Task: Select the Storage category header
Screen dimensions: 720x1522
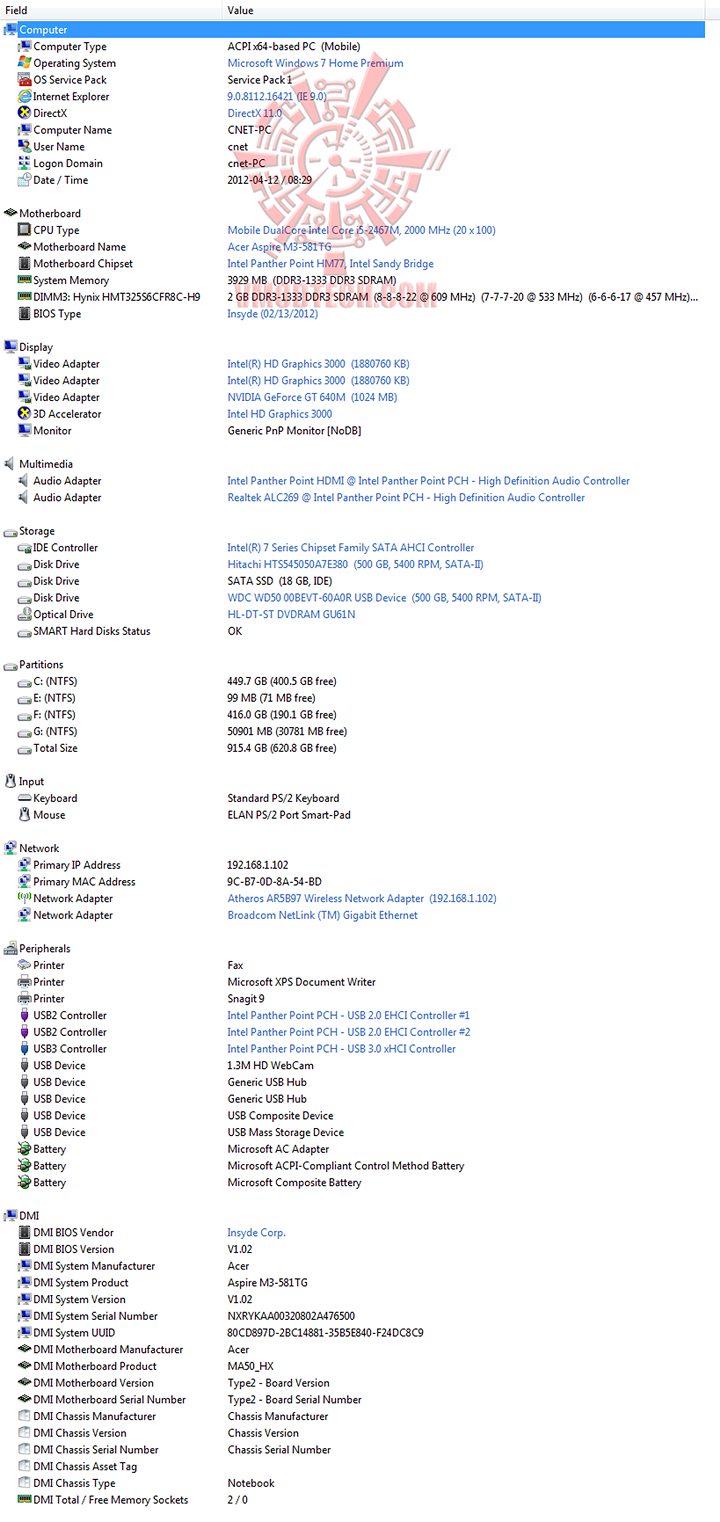Action: point(37,531)
